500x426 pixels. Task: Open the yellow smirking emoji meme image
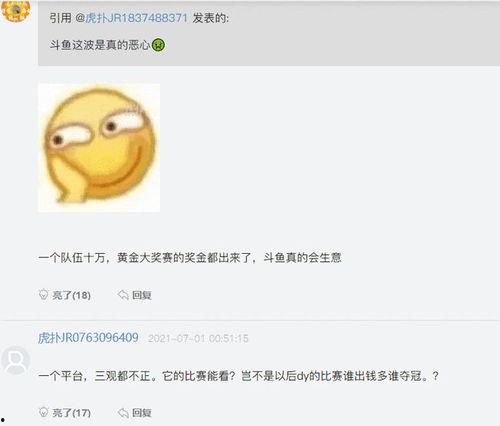99,148
